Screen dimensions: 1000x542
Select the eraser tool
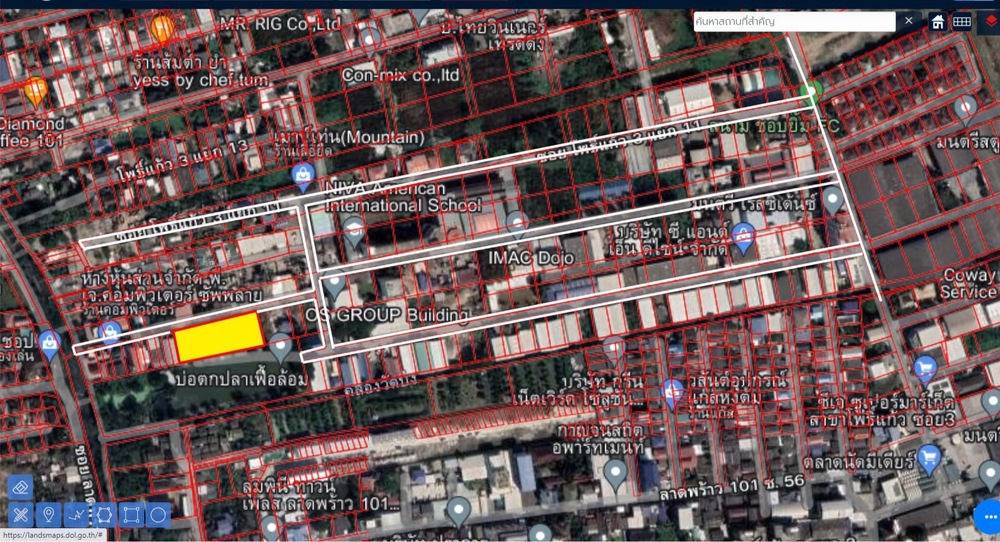21,487
